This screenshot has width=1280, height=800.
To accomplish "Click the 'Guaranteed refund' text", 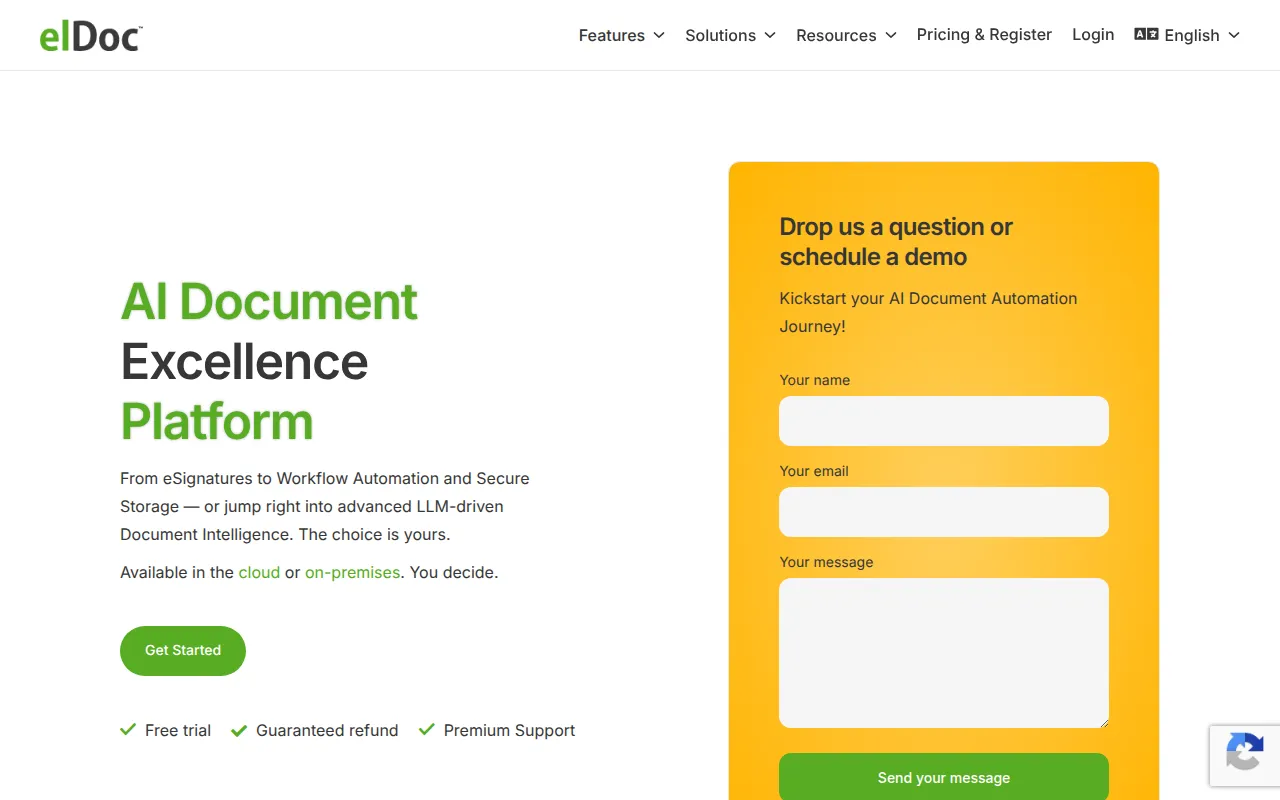I will (x=327, y=731).
